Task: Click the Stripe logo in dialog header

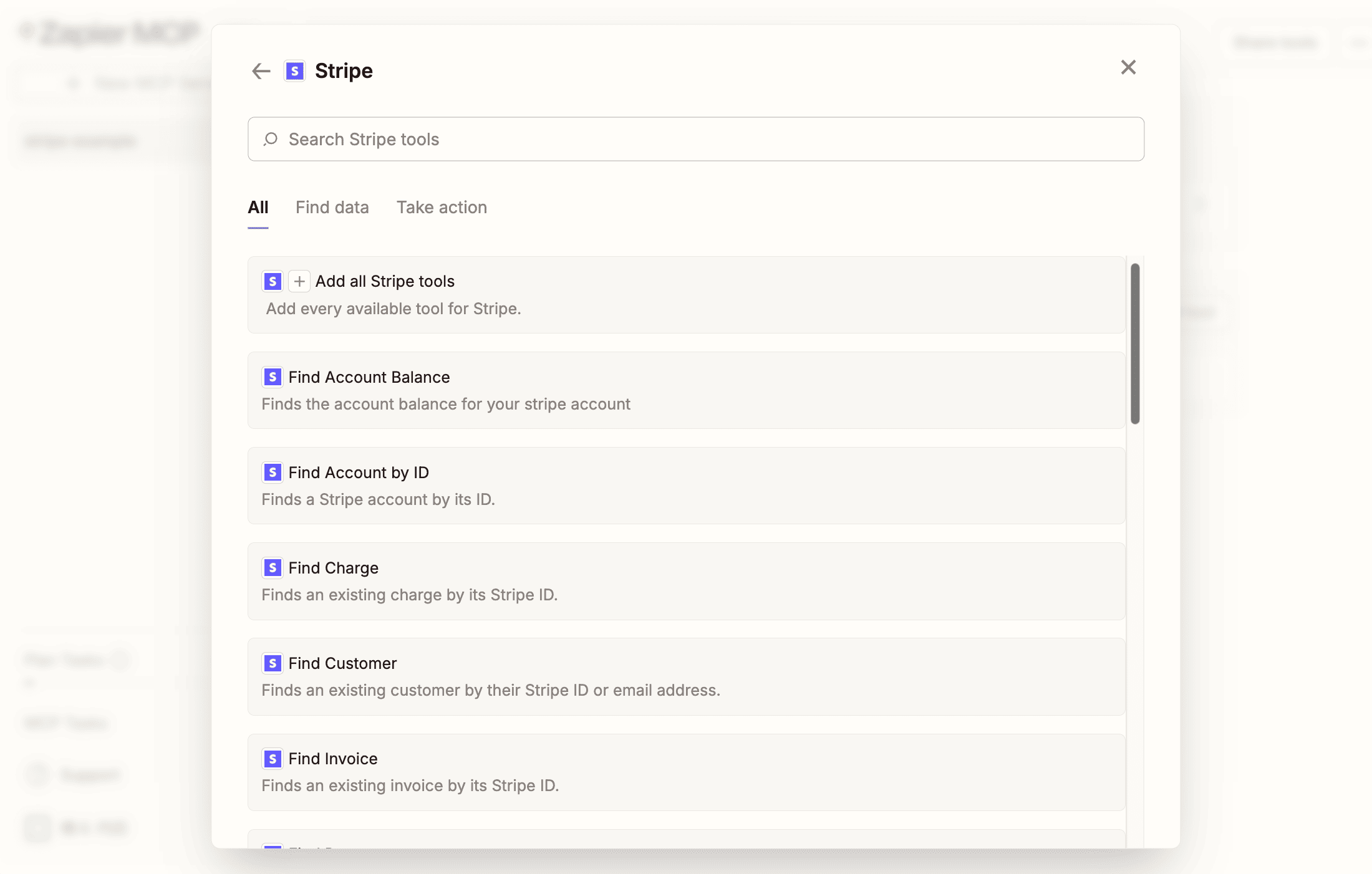Action: pyautogui.click(x=294, y=71)
